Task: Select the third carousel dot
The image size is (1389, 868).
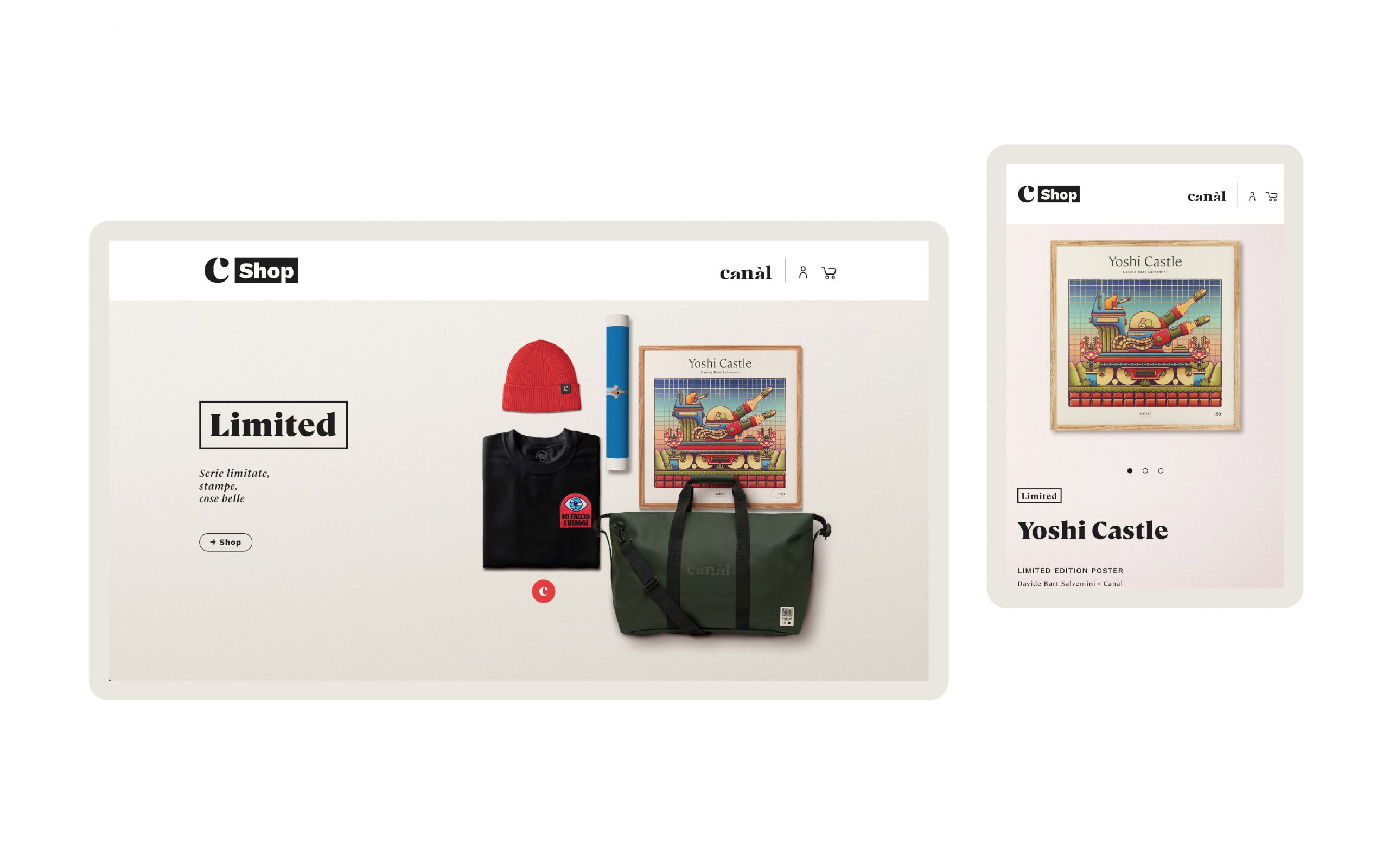Action: click(x=1161, y=471)
